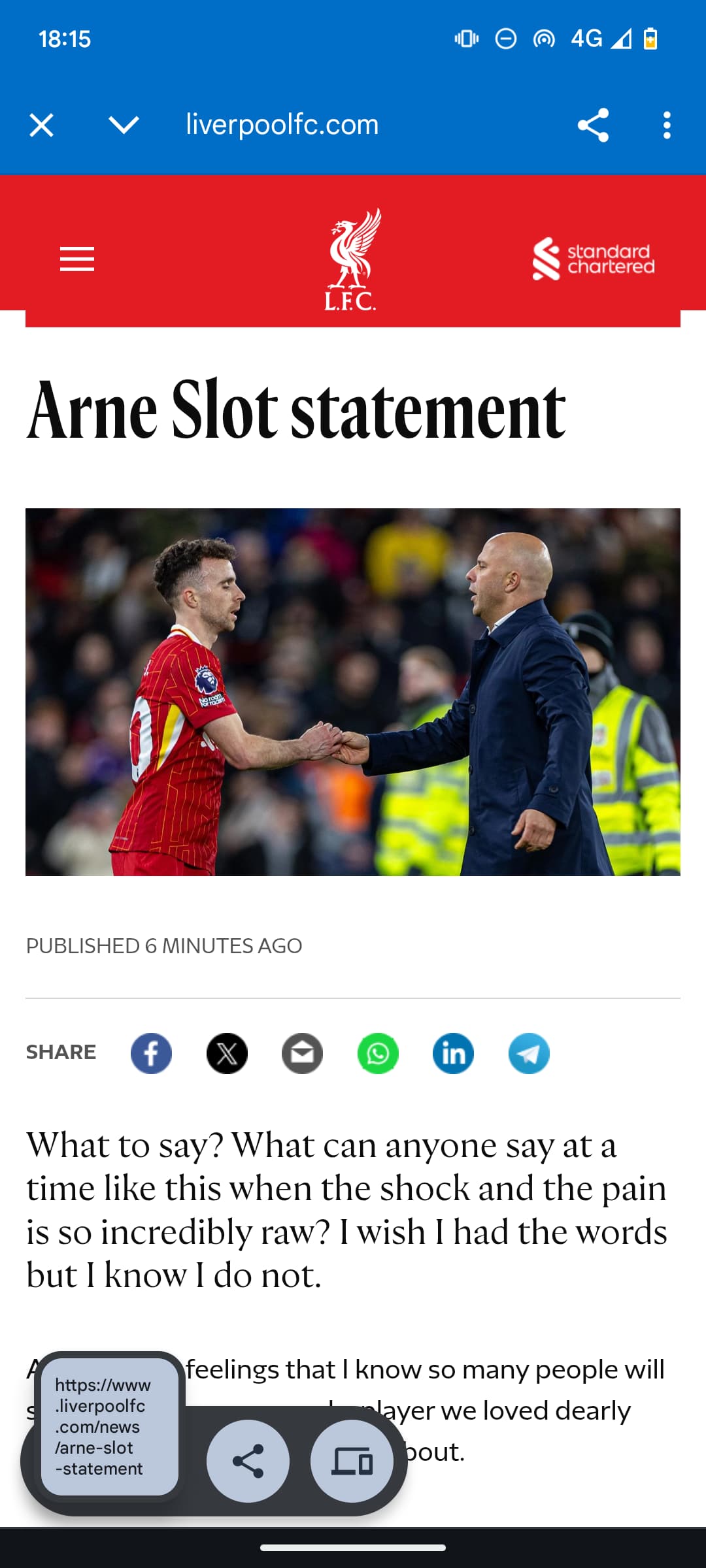Share article on Facebook

tap(151, 1053)
